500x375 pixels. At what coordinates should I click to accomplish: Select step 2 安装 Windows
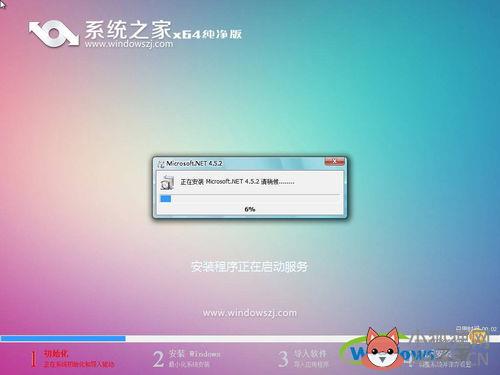(x=187, y=358)
